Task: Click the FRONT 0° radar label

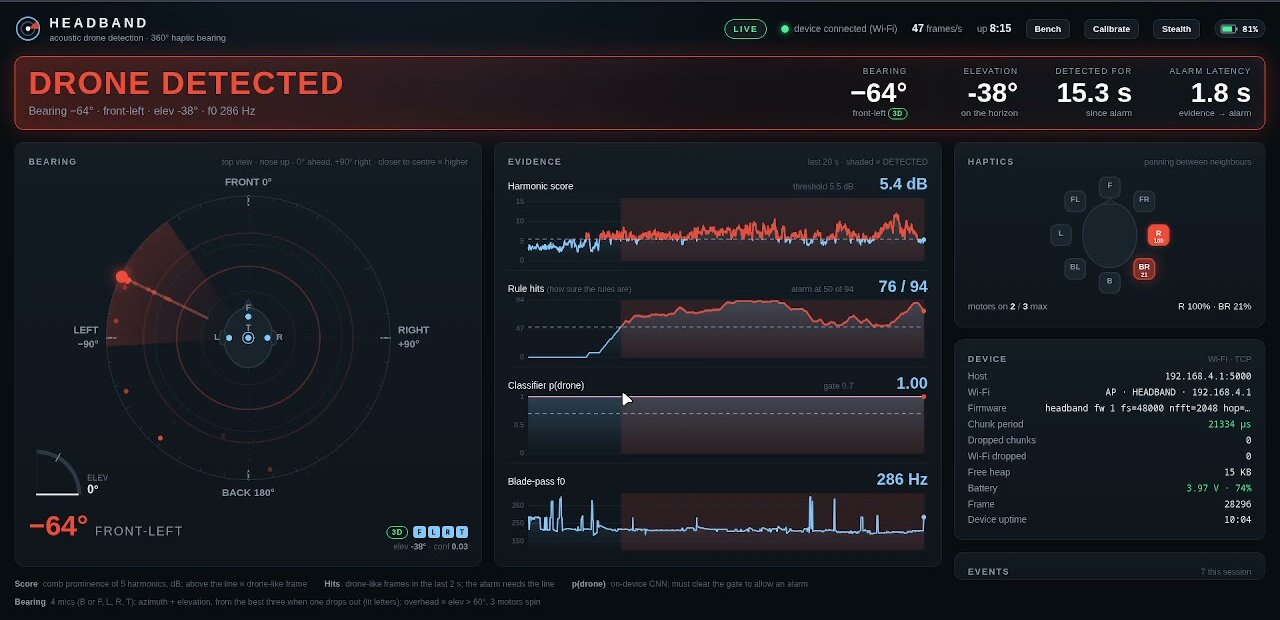Action: coord(248,182)
